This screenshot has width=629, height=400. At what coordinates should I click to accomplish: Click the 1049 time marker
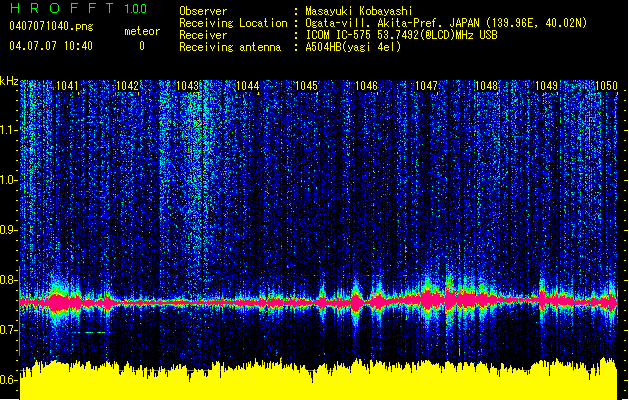(x=547, y=85)
